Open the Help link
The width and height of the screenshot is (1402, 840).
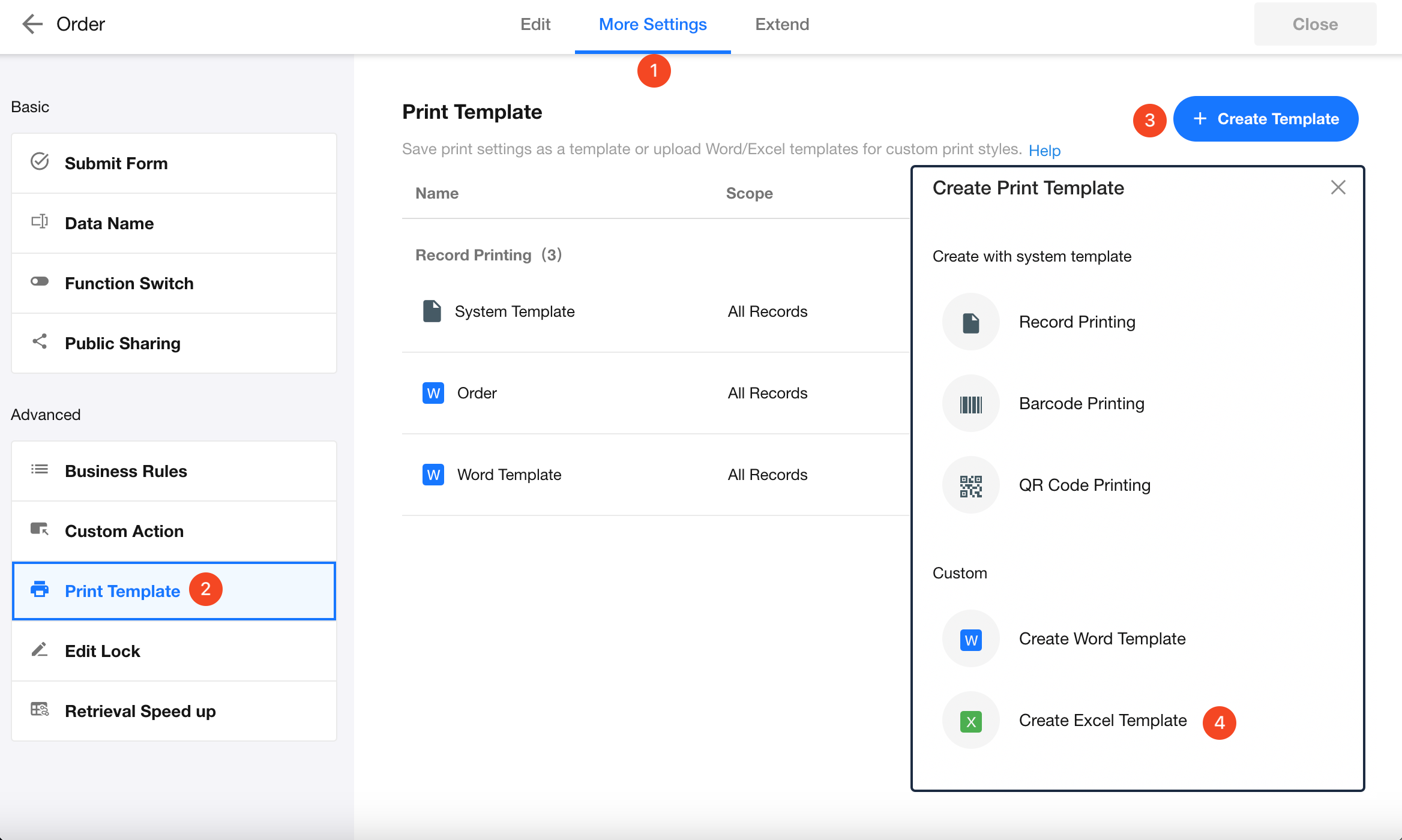click(x=1044, y=151)
